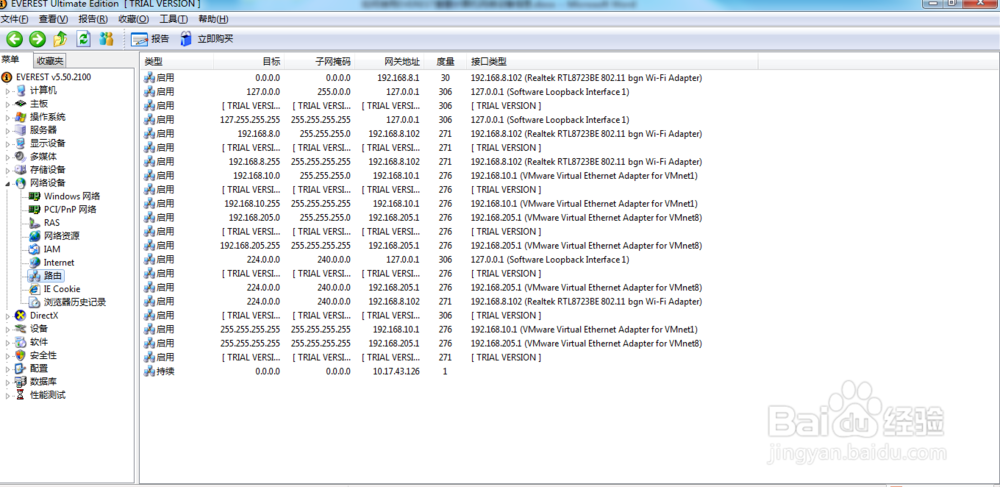The width and height of the screenshot is (1000, 487).
Task: Open the 帮助(H) menu
Action: (x=214, y=20)
